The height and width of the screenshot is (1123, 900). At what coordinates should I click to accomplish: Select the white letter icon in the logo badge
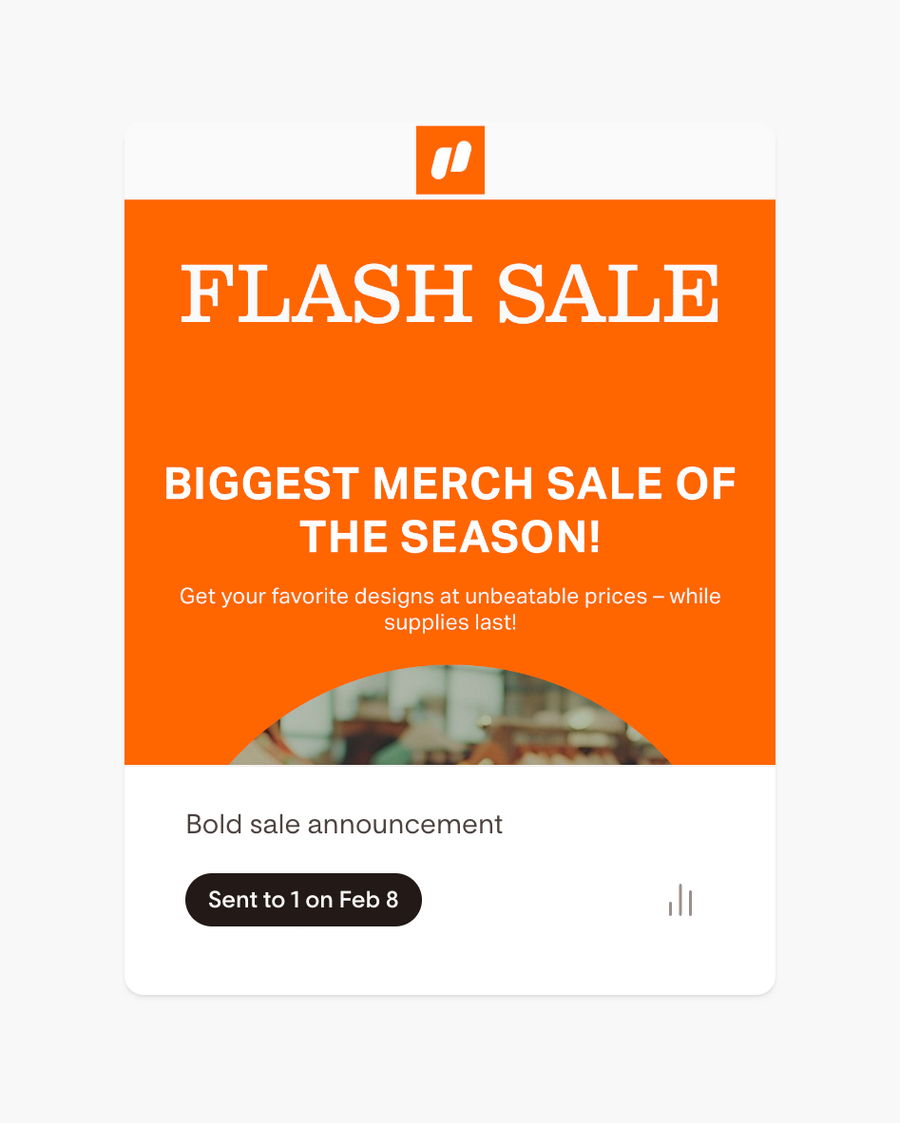[x=450, y=160]
